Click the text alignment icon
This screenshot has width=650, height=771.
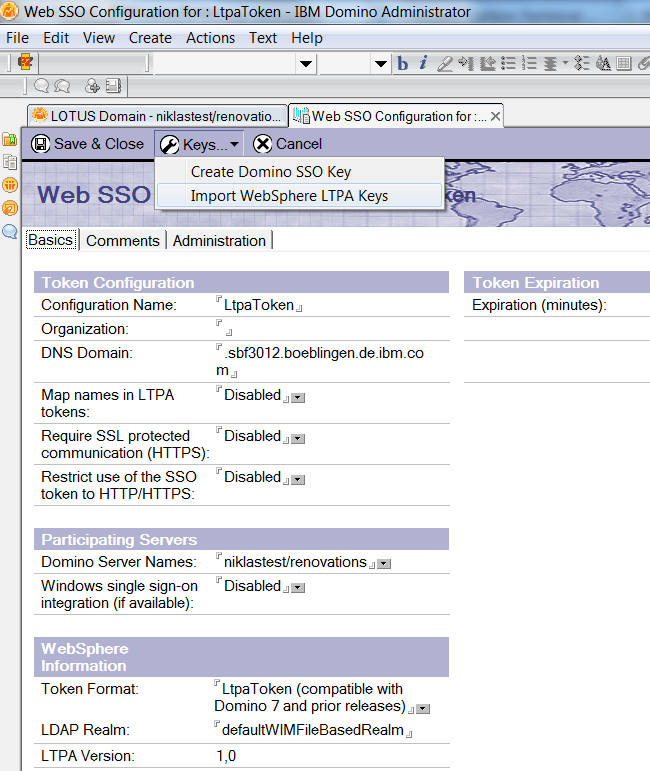coord(551,63)
